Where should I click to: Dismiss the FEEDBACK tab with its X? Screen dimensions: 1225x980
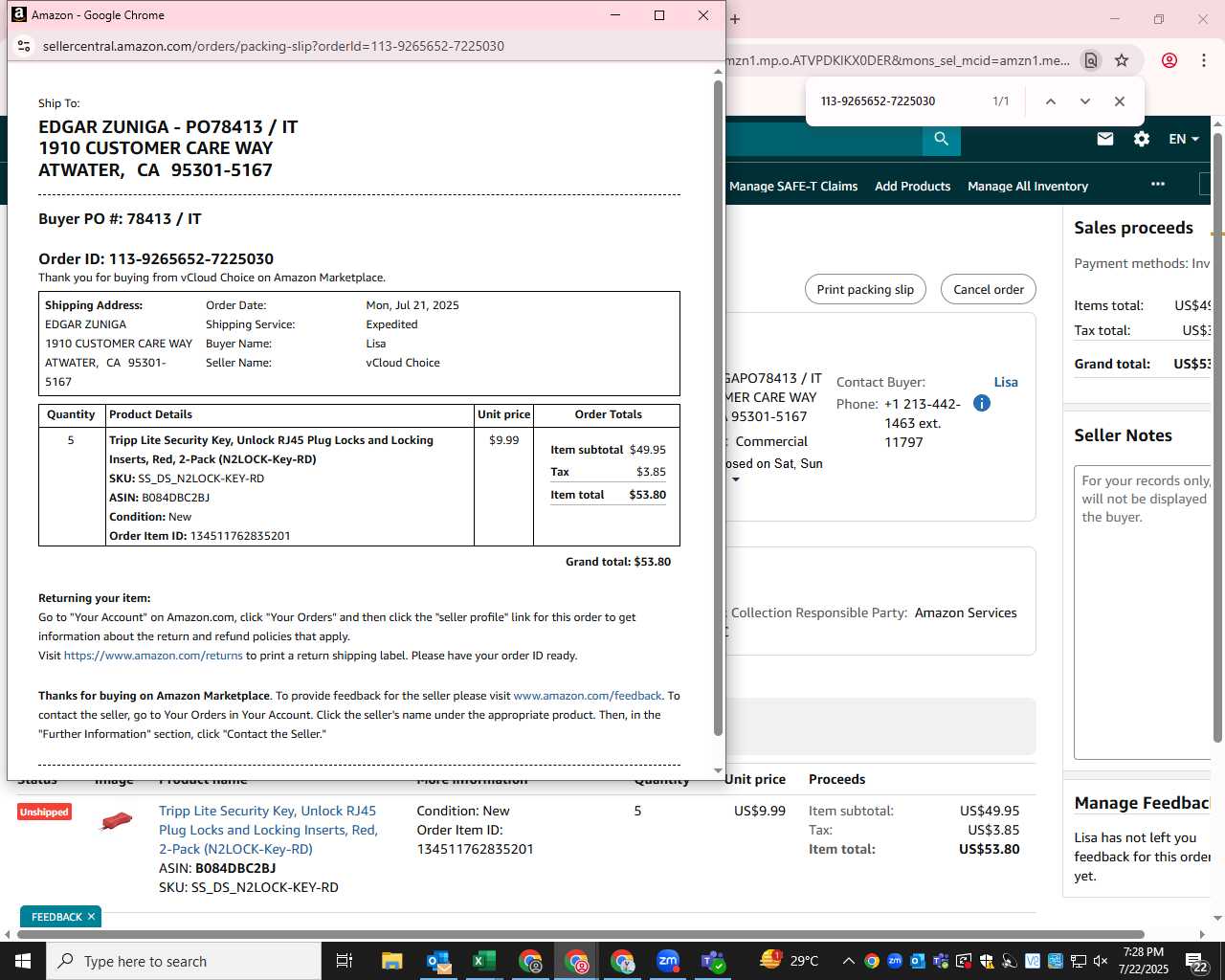click(92, 917)
